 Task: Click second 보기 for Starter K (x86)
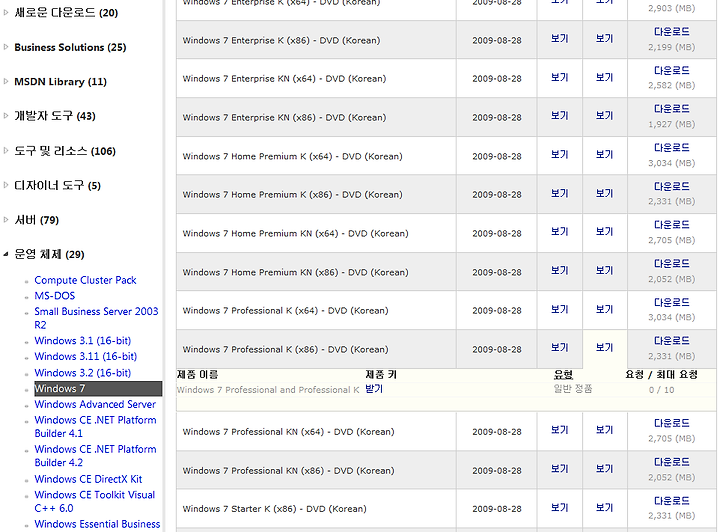tap(604, 508)
